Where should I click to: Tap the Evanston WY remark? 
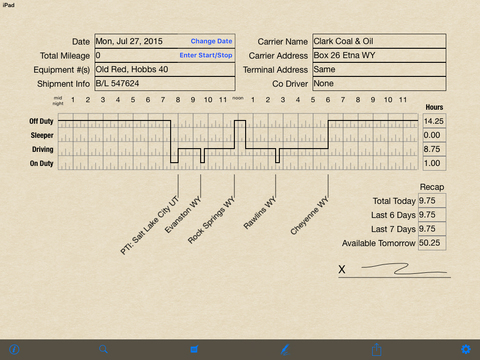tap(183, 215)
